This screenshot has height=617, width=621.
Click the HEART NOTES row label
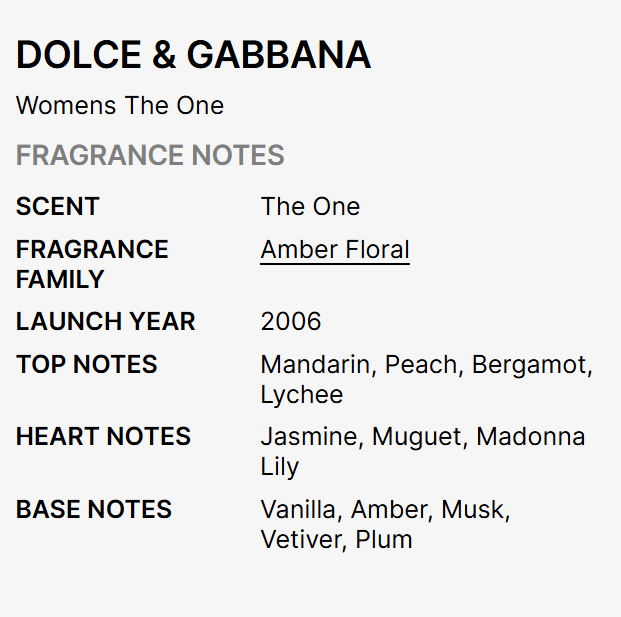[103, 437]
